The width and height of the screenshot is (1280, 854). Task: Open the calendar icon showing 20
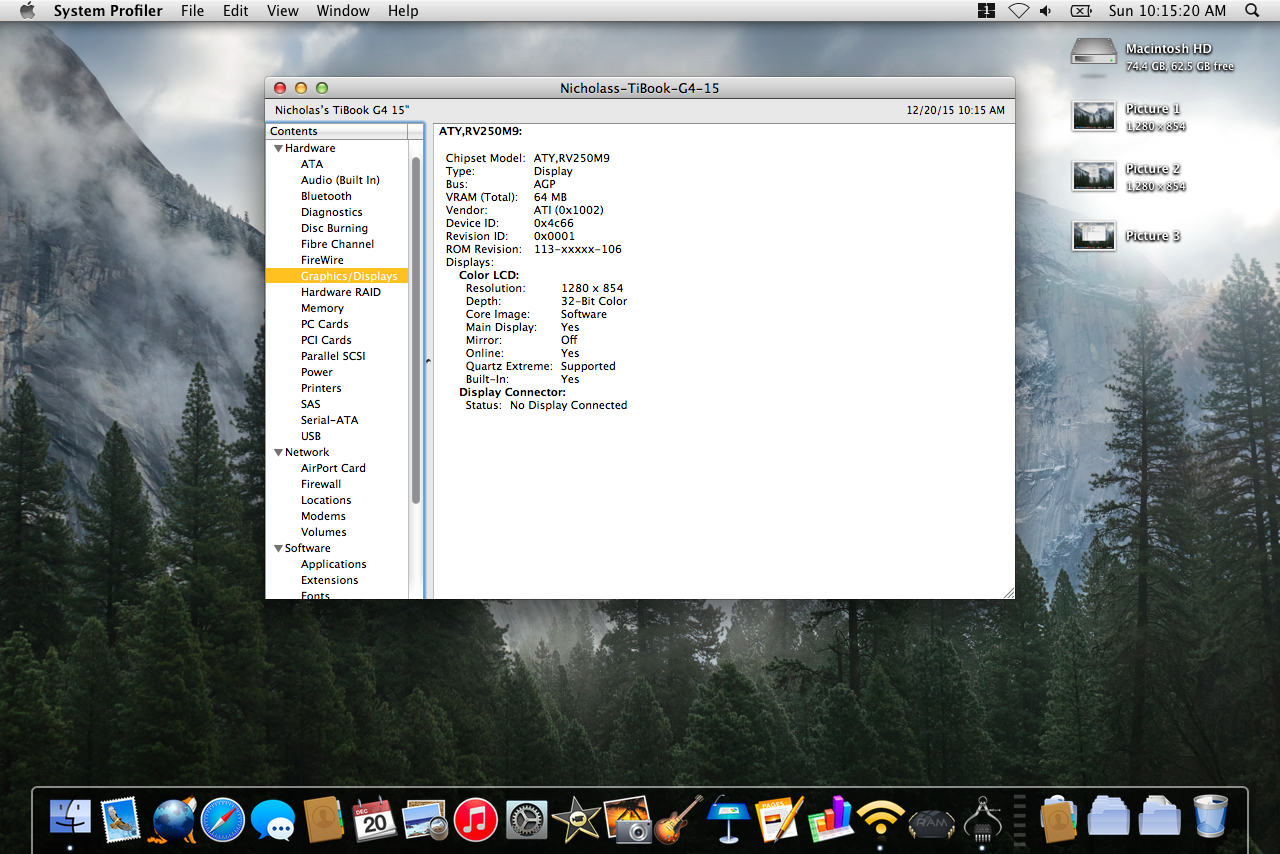(375, 820)
